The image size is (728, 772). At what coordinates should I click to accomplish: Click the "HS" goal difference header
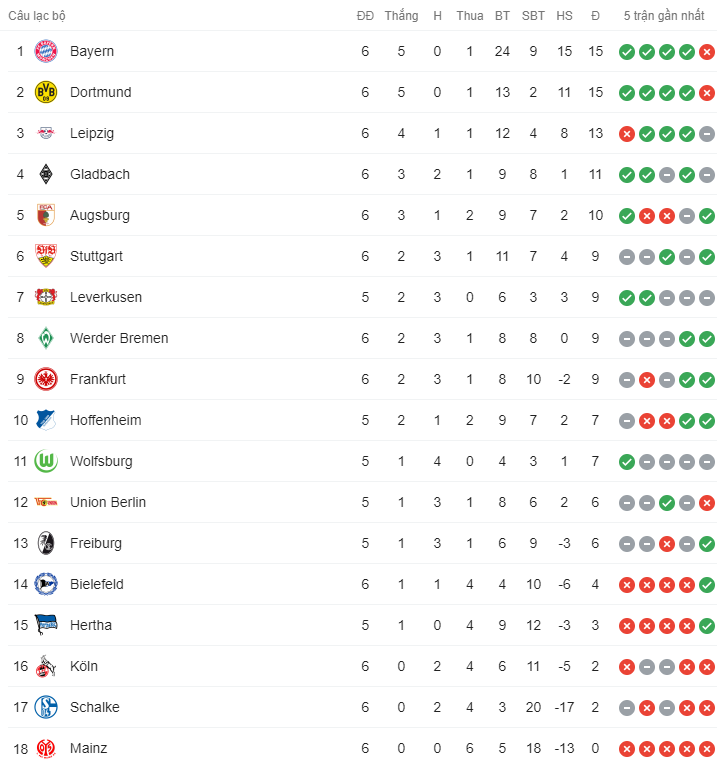point(565,16)
